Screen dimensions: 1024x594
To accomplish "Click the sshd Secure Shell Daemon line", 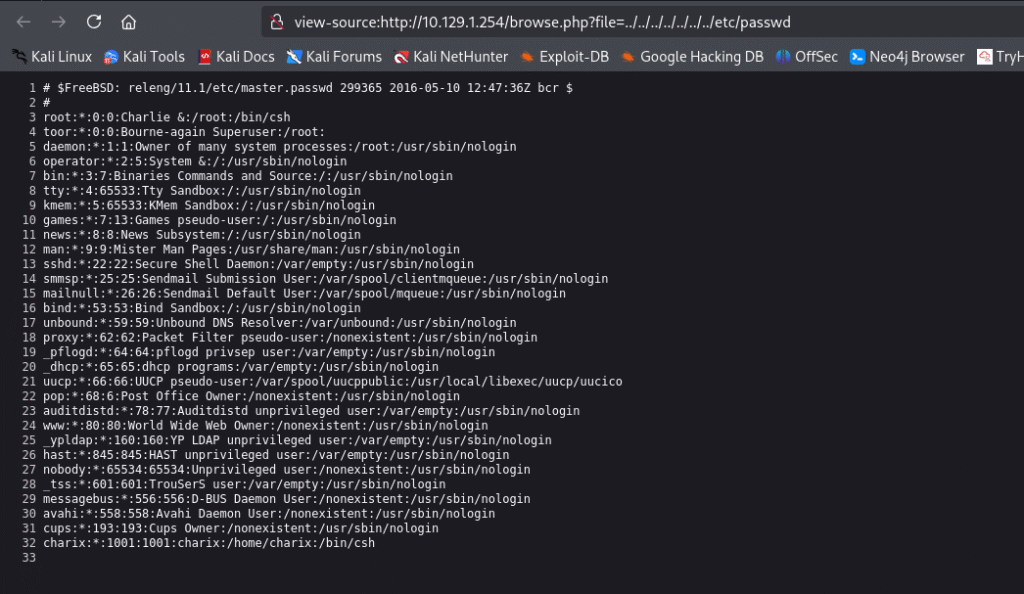I will pyautogui.click(x=259, y=264).
